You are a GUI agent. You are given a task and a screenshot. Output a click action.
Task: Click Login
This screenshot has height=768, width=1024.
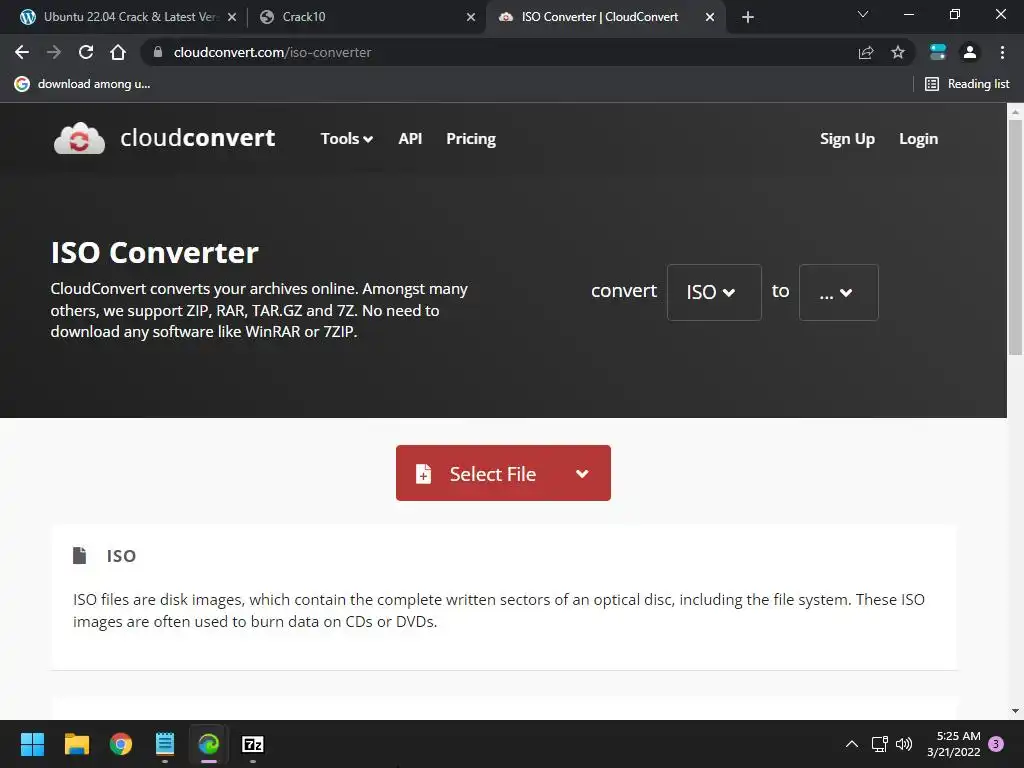[x=918, y=138]
